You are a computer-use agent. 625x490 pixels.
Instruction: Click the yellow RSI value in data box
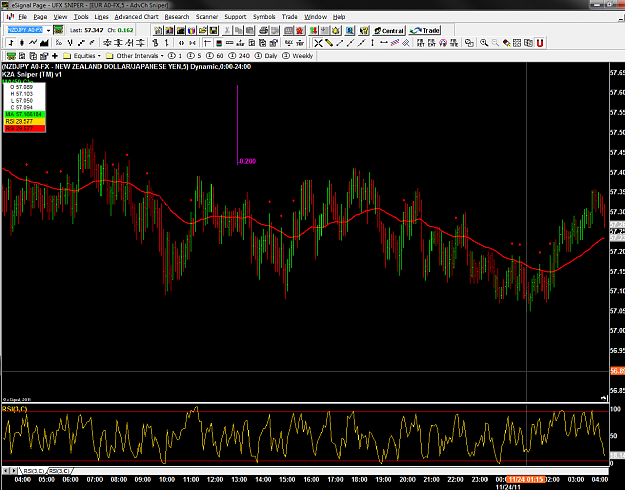[24, 121]
